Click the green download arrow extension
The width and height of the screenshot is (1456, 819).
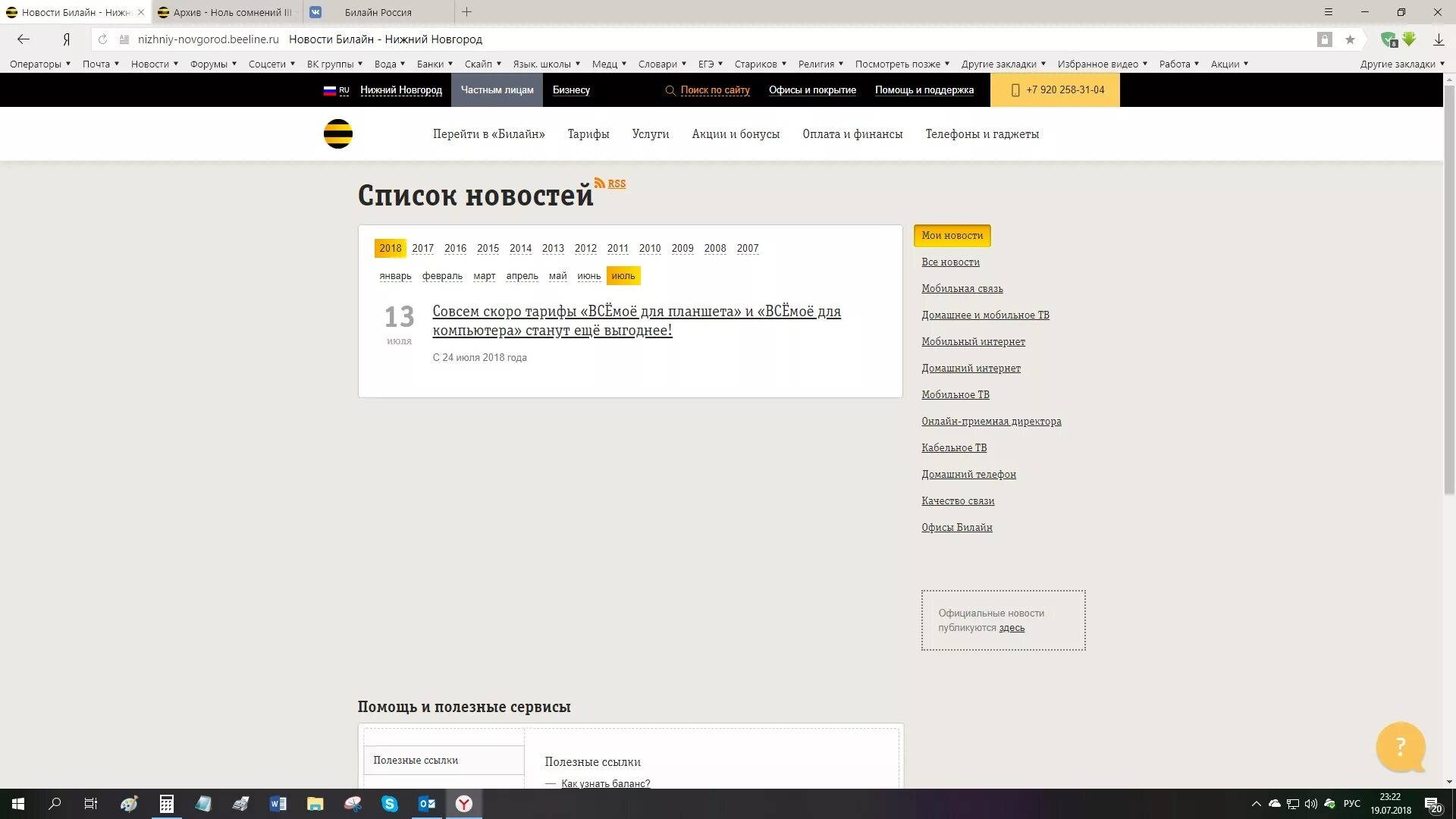(1409, 39)
